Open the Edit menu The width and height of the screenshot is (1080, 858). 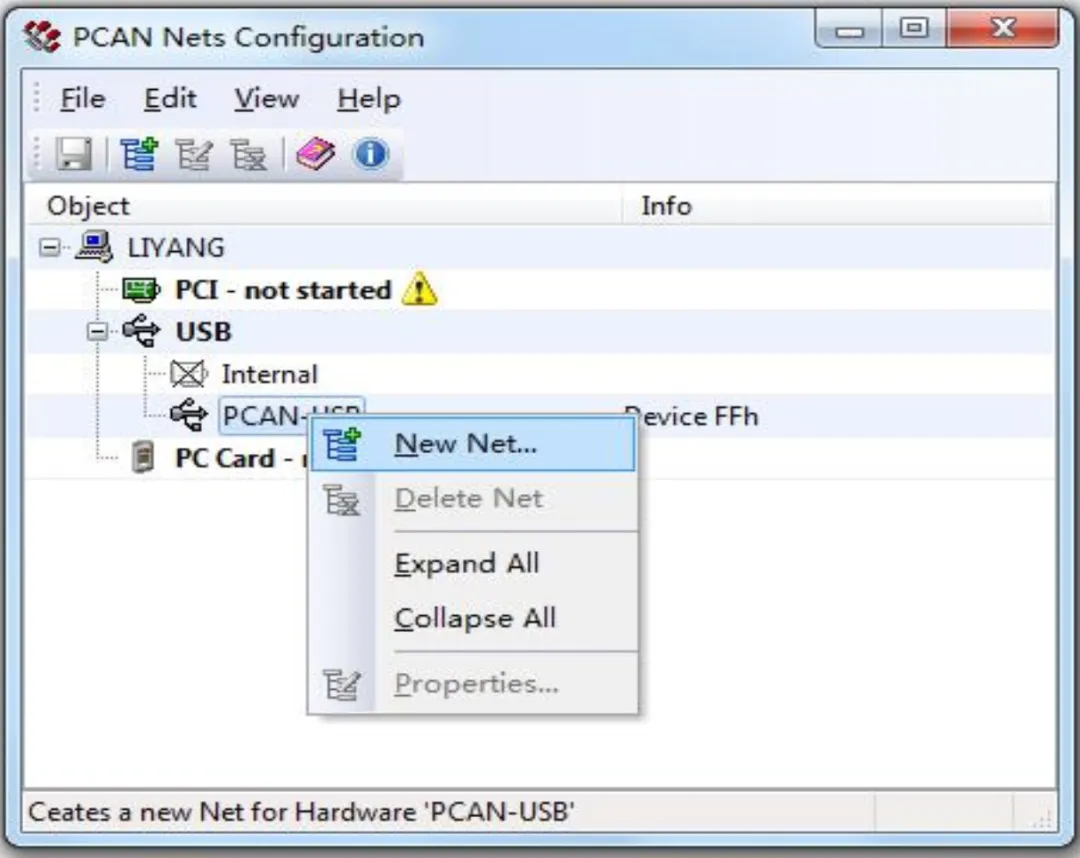pos(170,99)
